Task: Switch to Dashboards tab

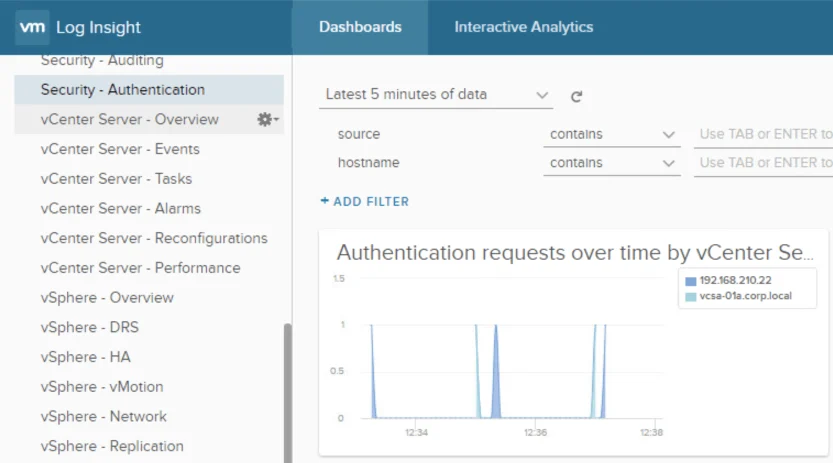Action: click(360, 27)
